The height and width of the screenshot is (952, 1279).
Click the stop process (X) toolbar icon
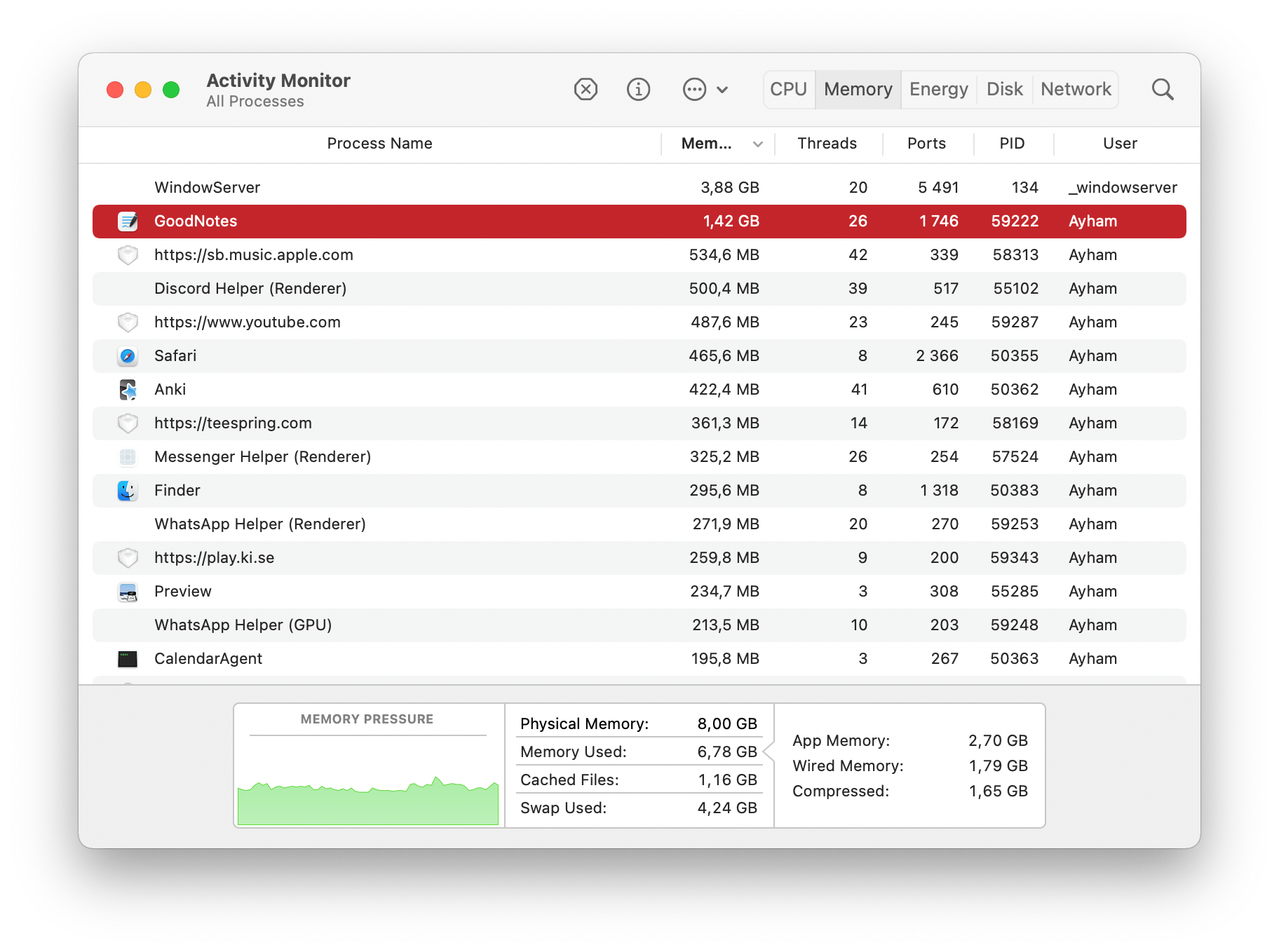[586, 90]
